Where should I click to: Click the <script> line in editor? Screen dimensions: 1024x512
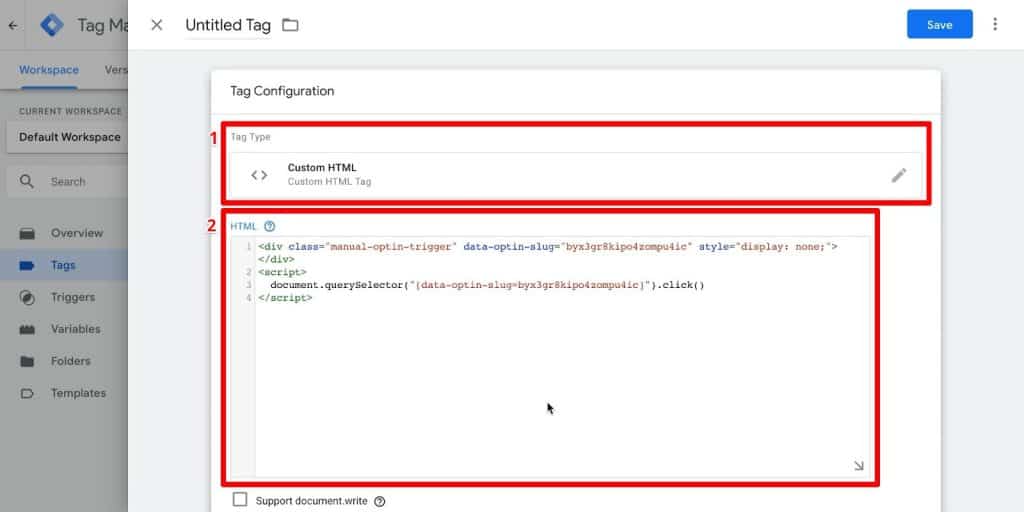click(283, 272)
